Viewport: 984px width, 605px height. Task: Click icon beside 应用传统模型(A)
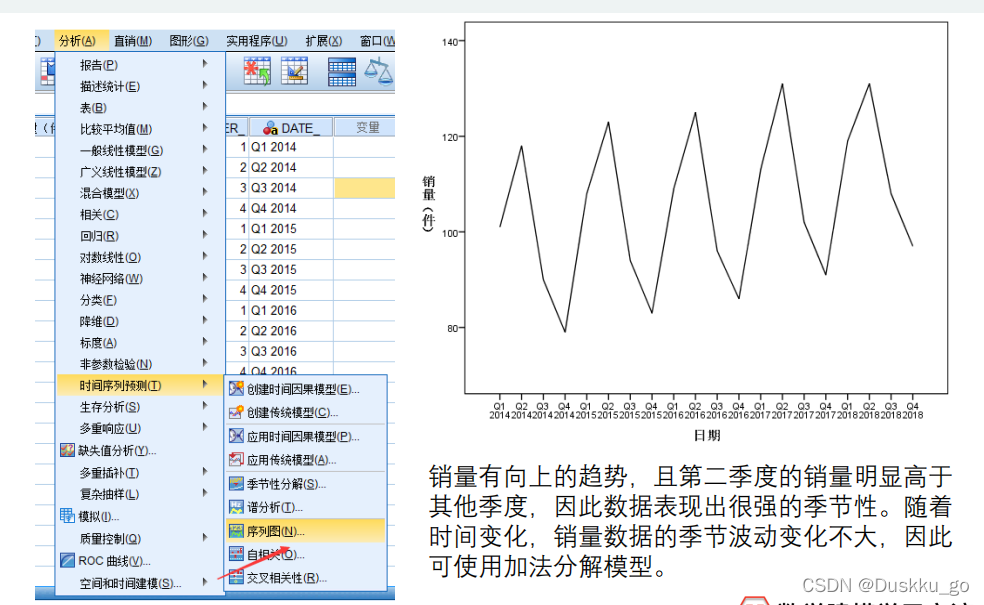click(236, 460)
